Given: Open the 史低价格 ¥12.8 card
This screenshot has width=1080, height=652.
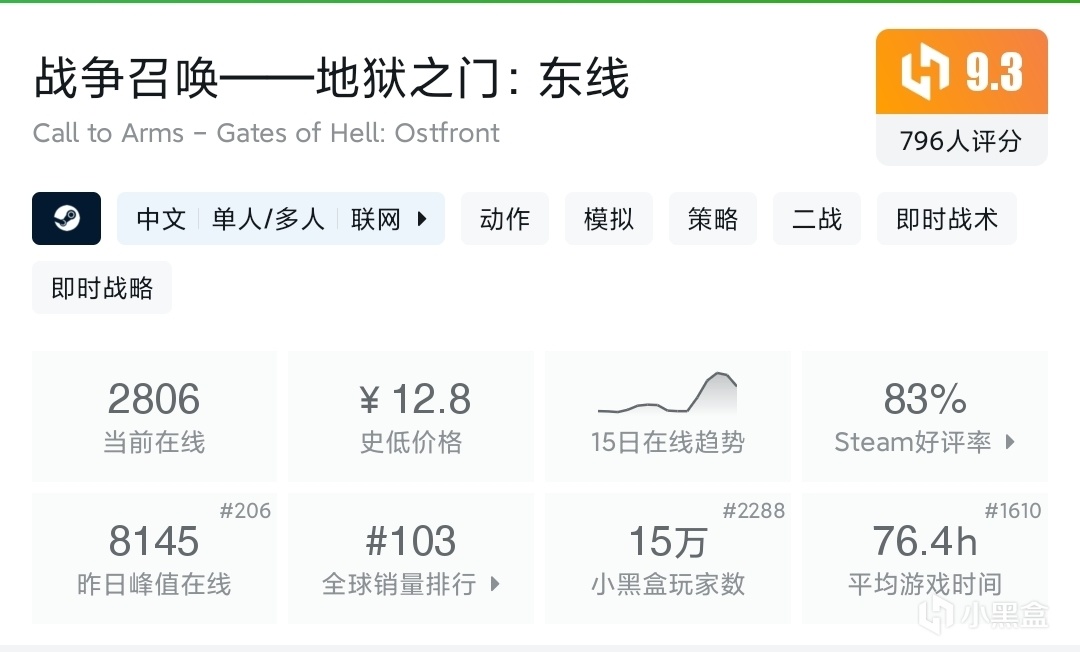Looking at the screenshot, I should (411, 415).
